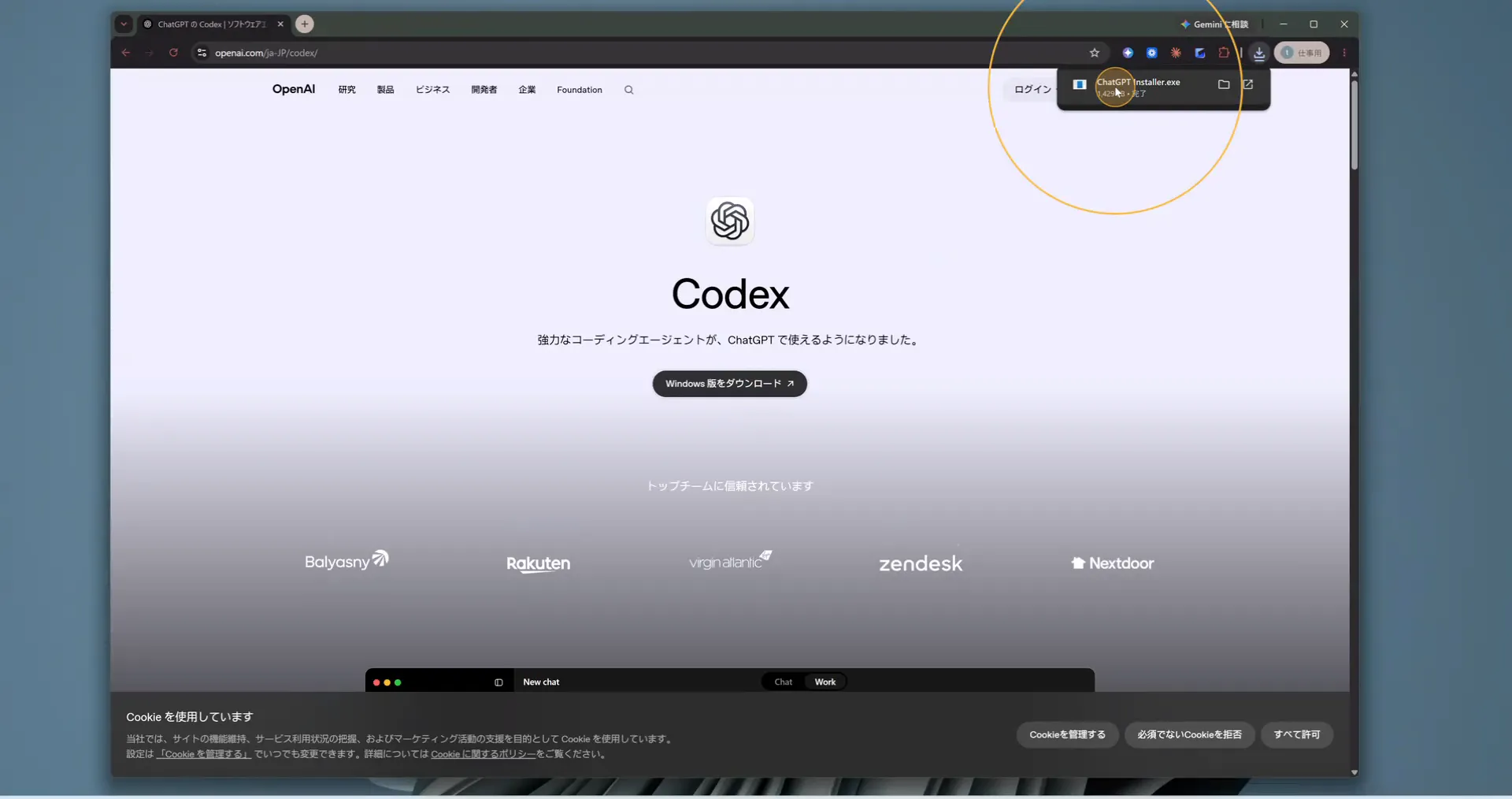Viewport: 1512px width, 799px height.
Task: Click the virgin atlantic logo
Action: tap(730, 560)
